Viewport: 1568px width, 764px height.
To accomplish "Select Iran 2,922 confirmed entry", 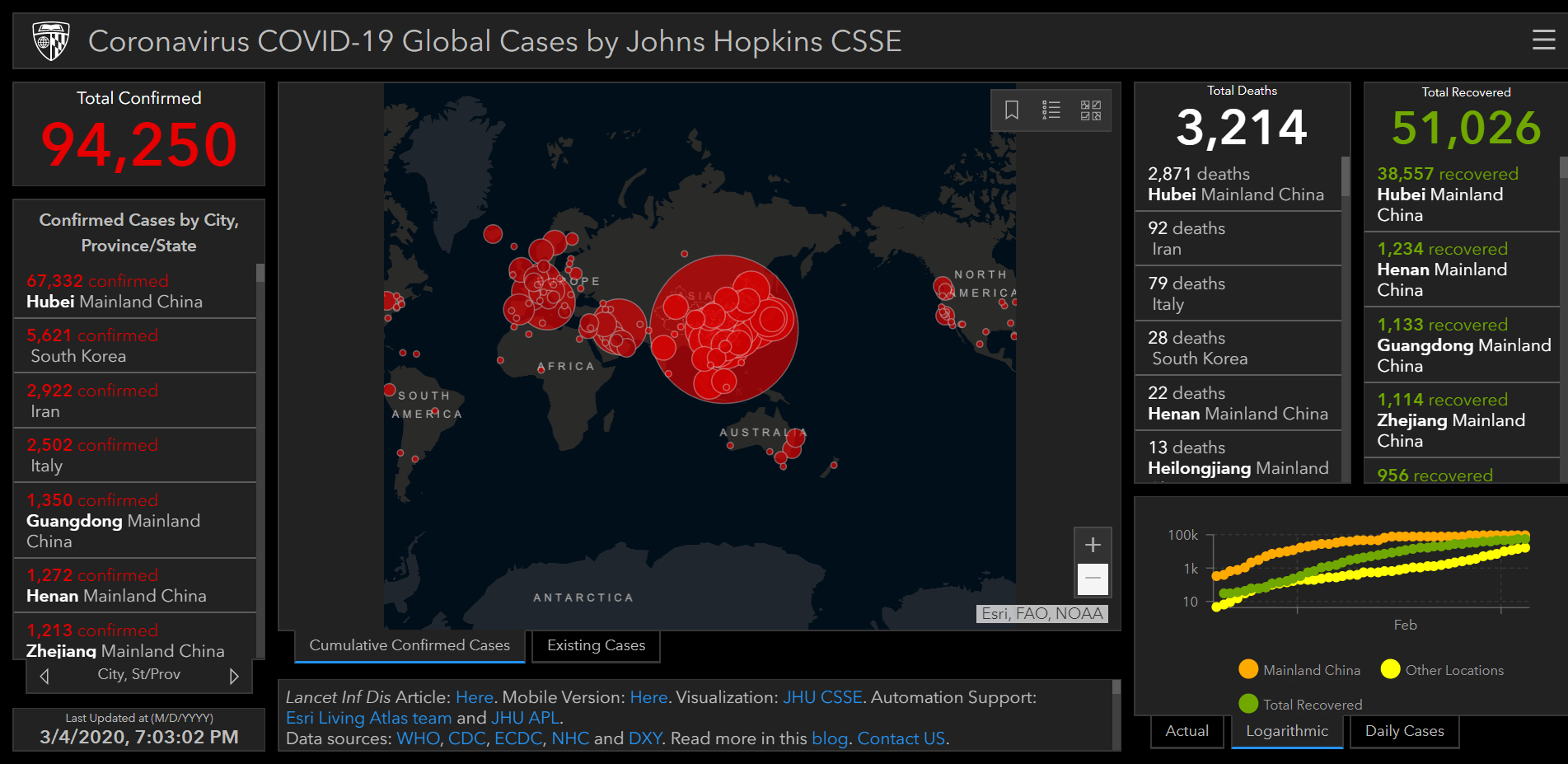I will tap(135, 401).
